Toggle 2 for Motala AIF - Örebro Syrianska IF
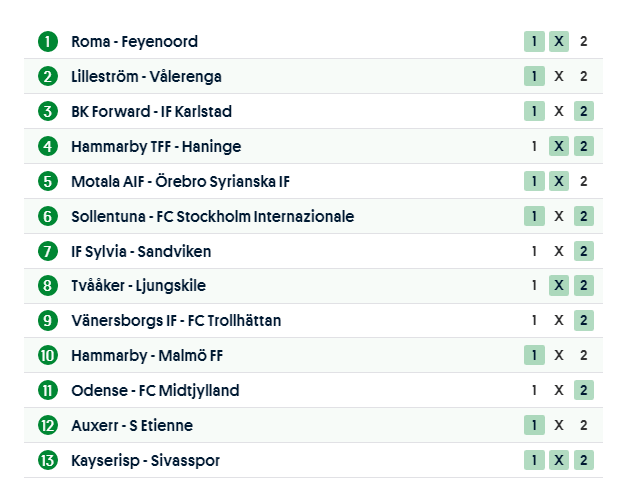Image resolution: width=632 pixels, height=488 pixels. (x=584, y=181)
